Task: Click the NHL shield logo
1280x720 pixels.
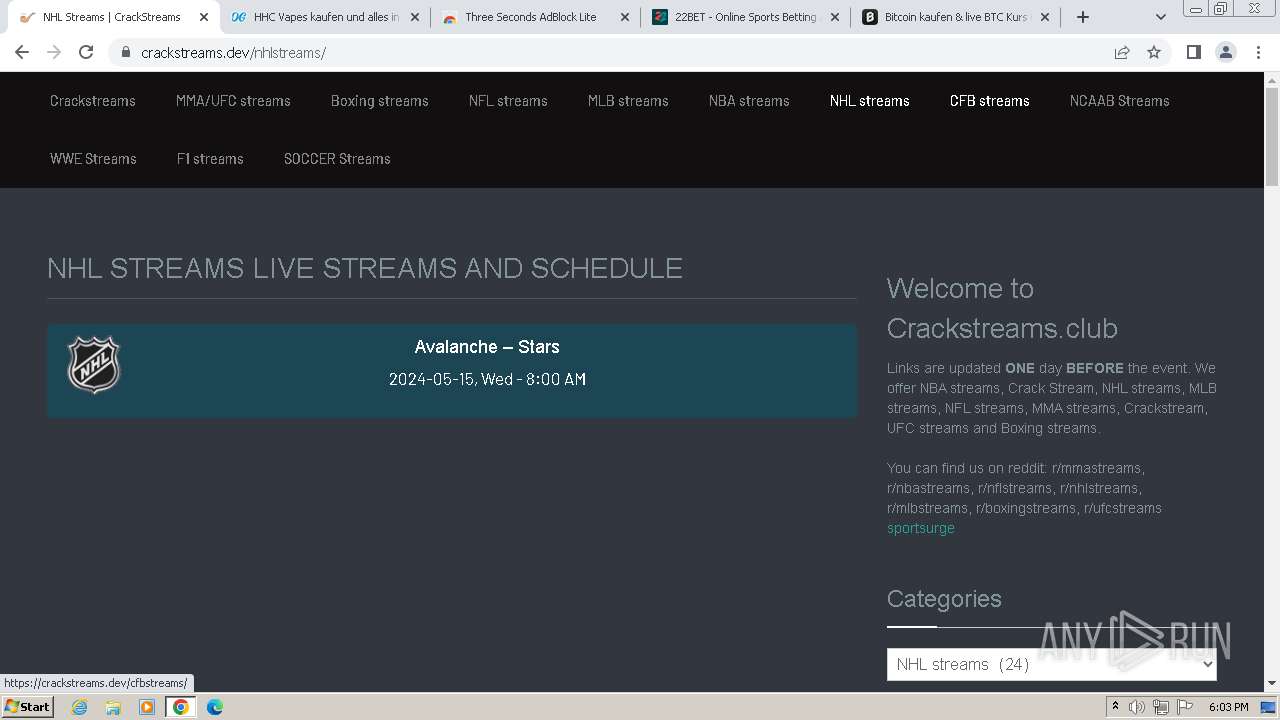Action: 94,365
